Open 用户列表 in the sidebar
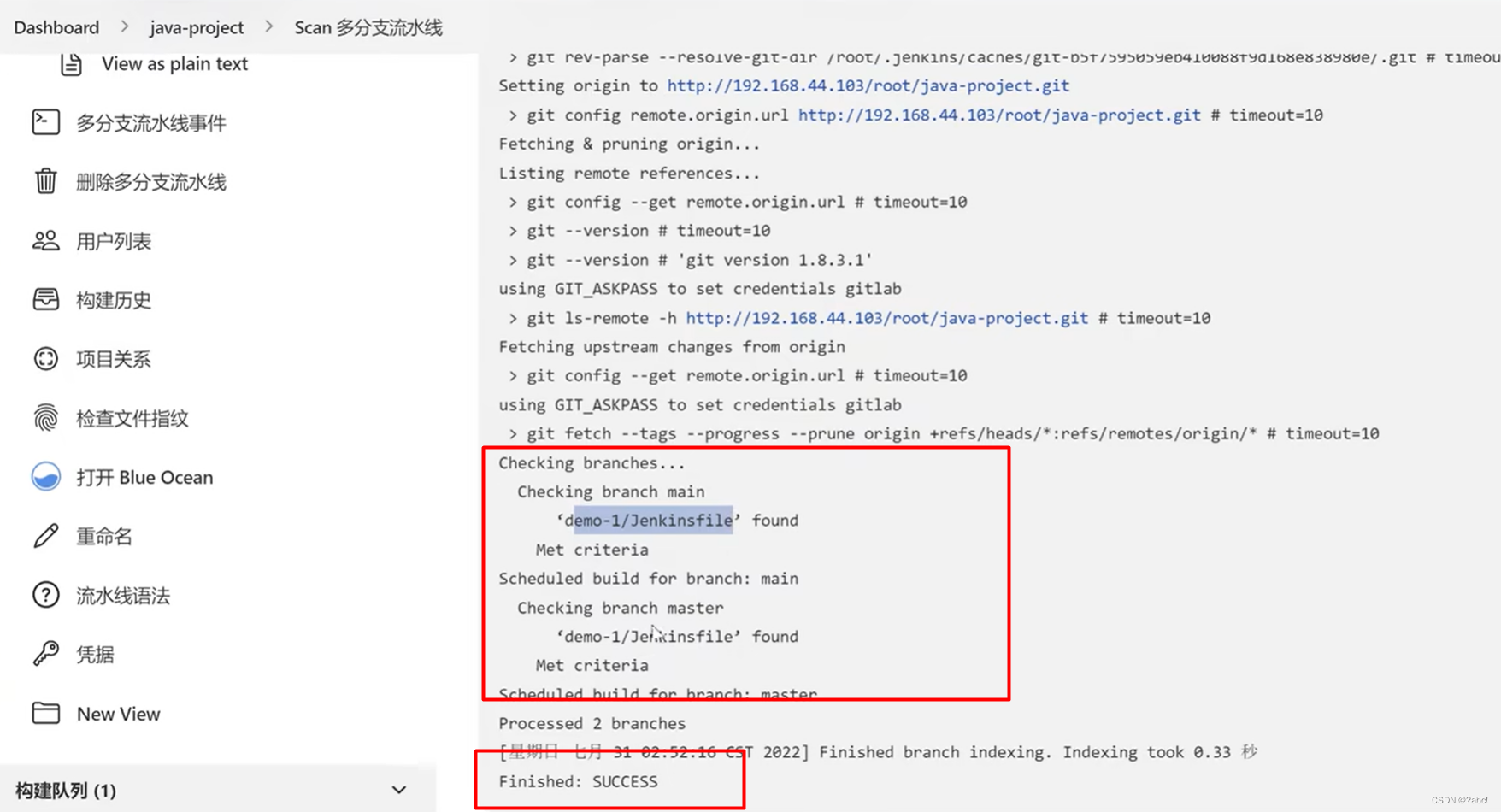 [114, 241]
